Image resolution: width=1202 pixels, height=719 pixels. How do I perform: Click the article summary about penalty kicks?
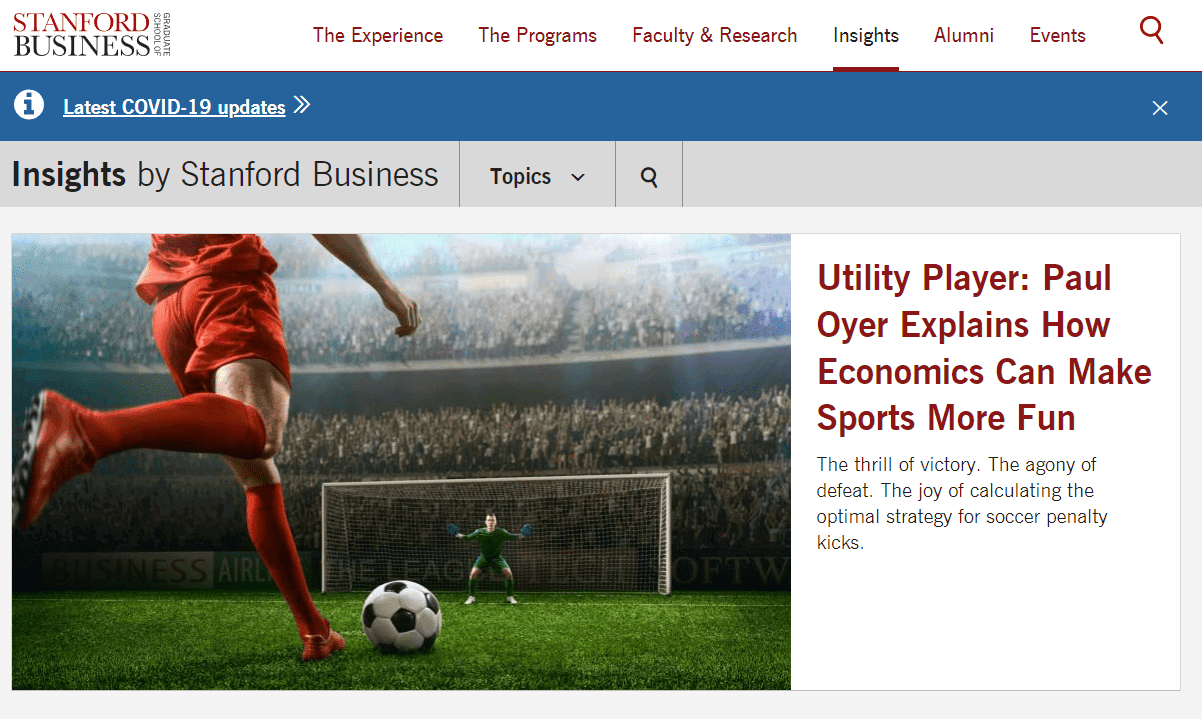pos(962,504)
